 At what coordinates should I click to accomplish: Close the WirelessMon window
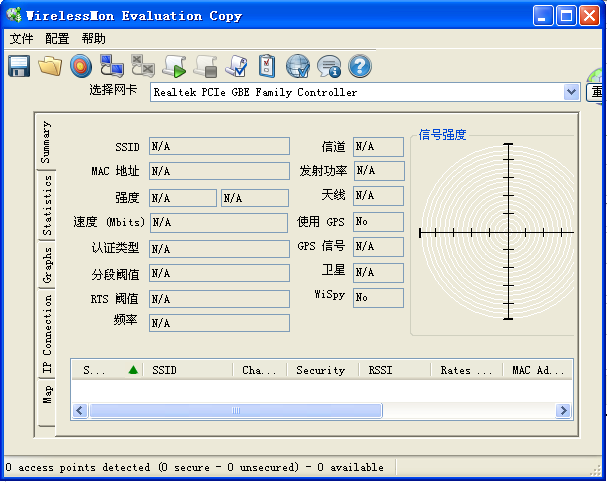click(x=589, y=16)
